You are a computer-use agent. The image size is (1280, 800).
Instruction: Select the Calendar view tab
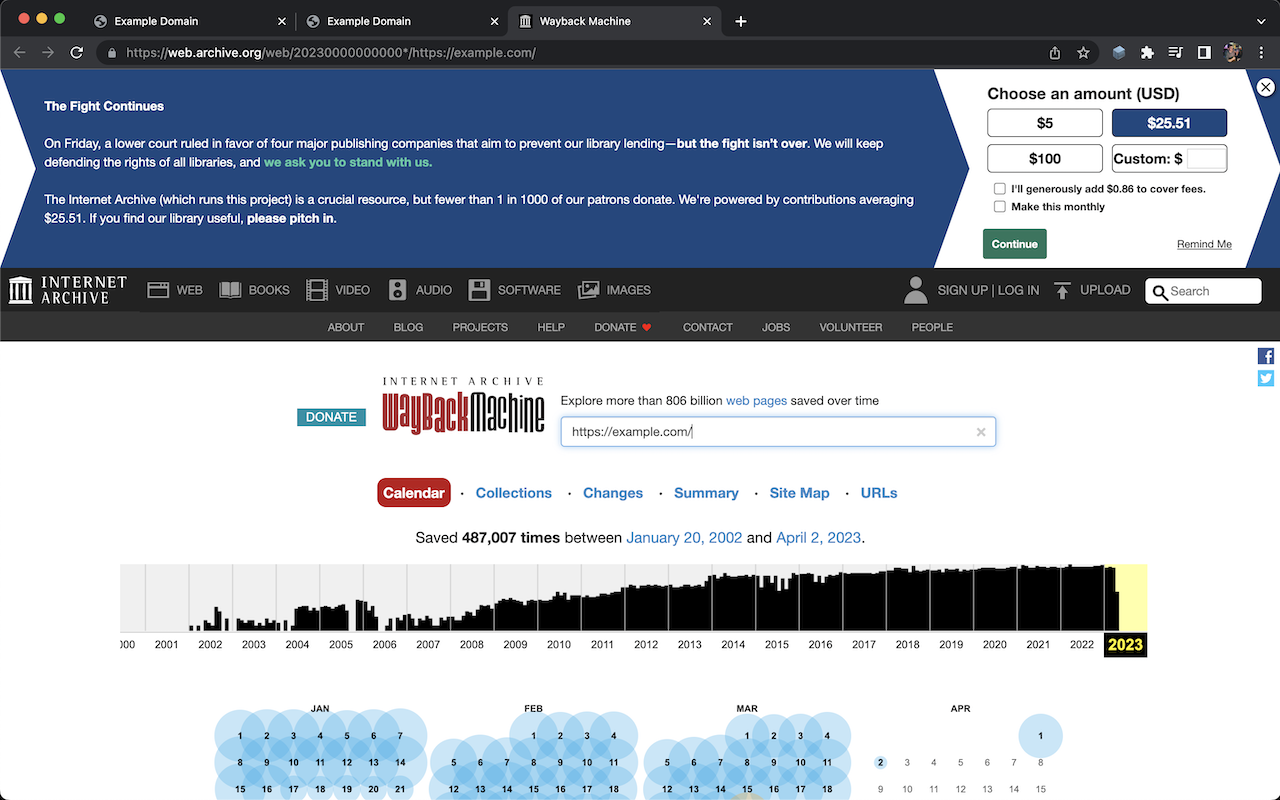tap(414, 493)
